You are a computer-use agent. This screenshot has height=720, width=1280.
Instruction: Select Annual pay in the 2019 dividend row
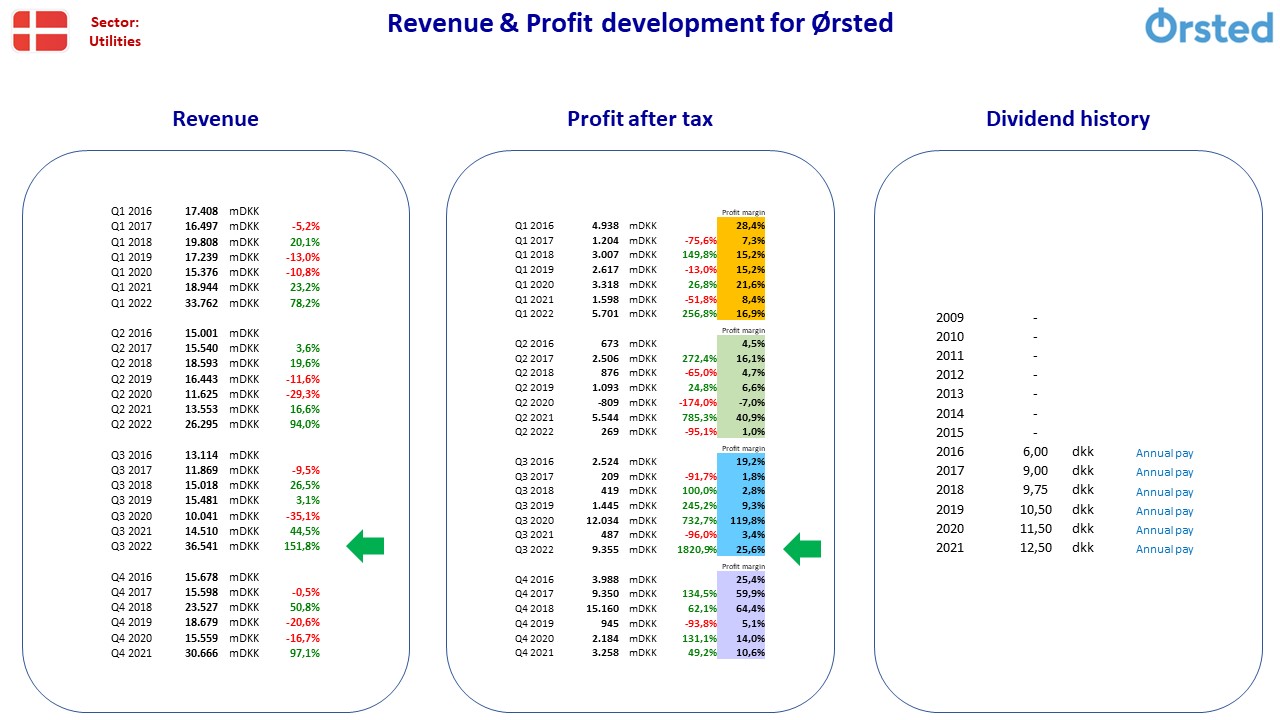pyautogui.click(x=1164, y=511)
